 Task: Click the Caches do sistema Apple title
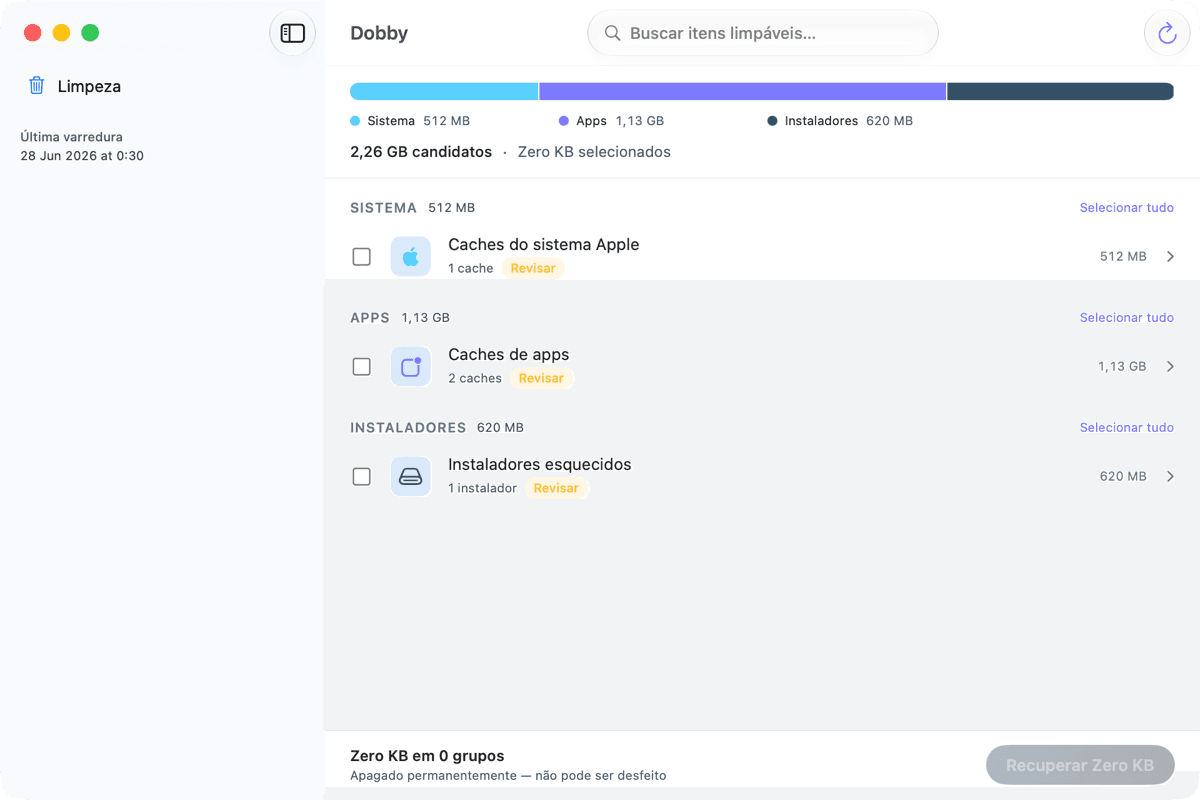click(543, 245)
